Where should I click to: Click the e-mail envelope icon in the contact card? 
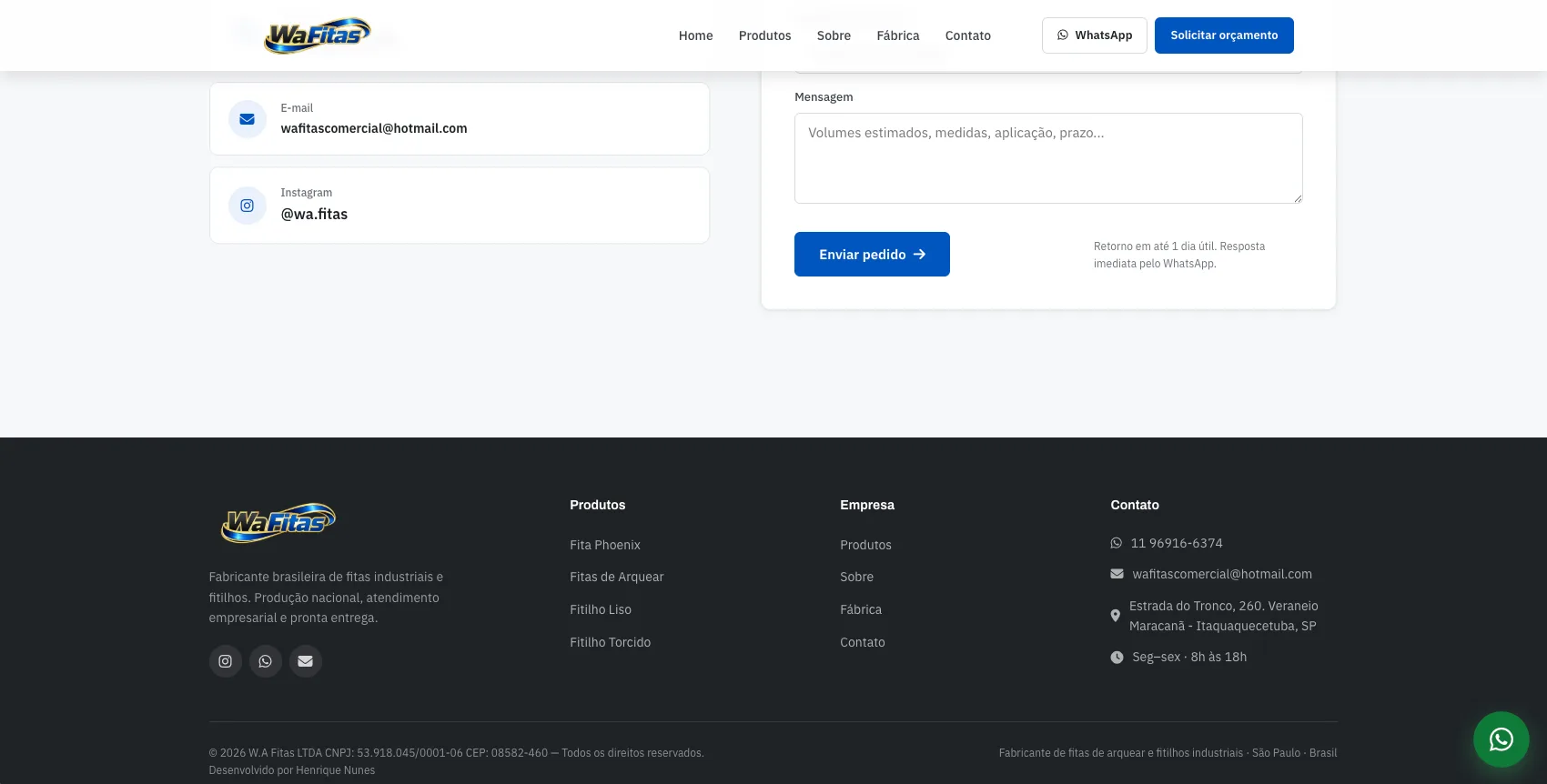tap(247, 119)
